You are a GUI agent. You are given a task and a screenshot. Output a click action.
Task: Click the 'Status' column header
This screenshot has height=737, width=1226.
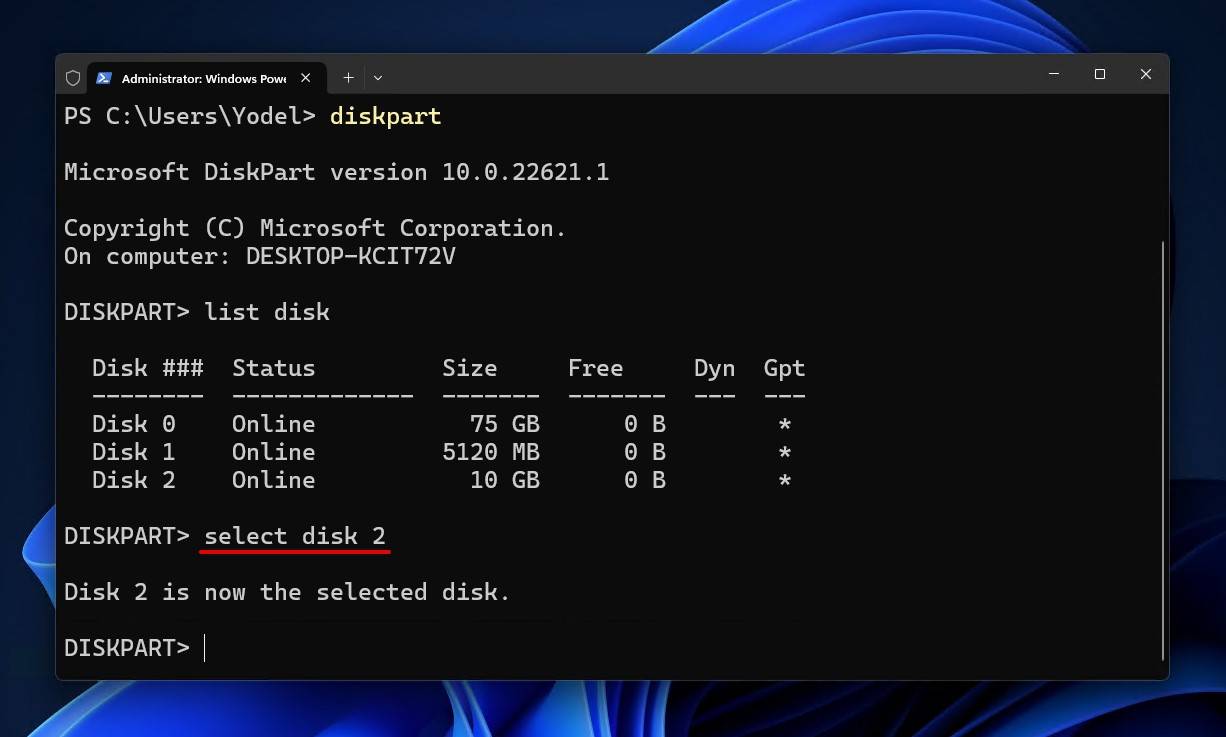[274, 368]
